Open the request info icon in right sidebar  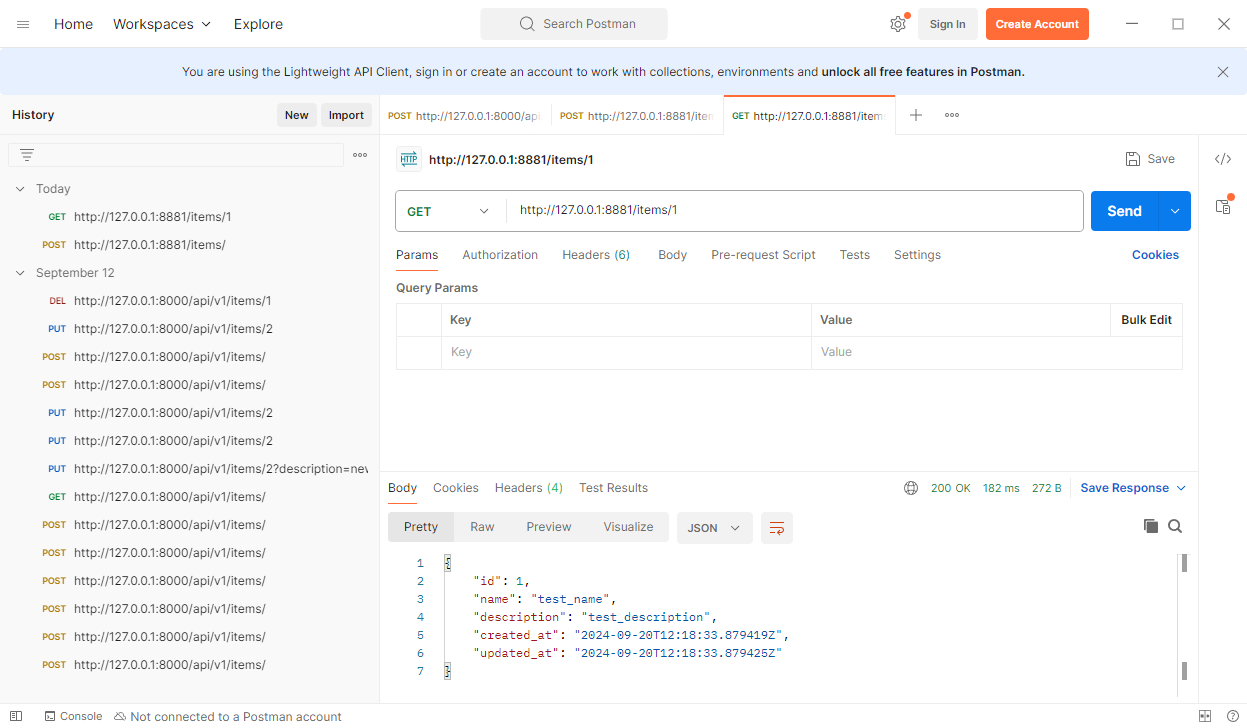[x=1223, y=206]
